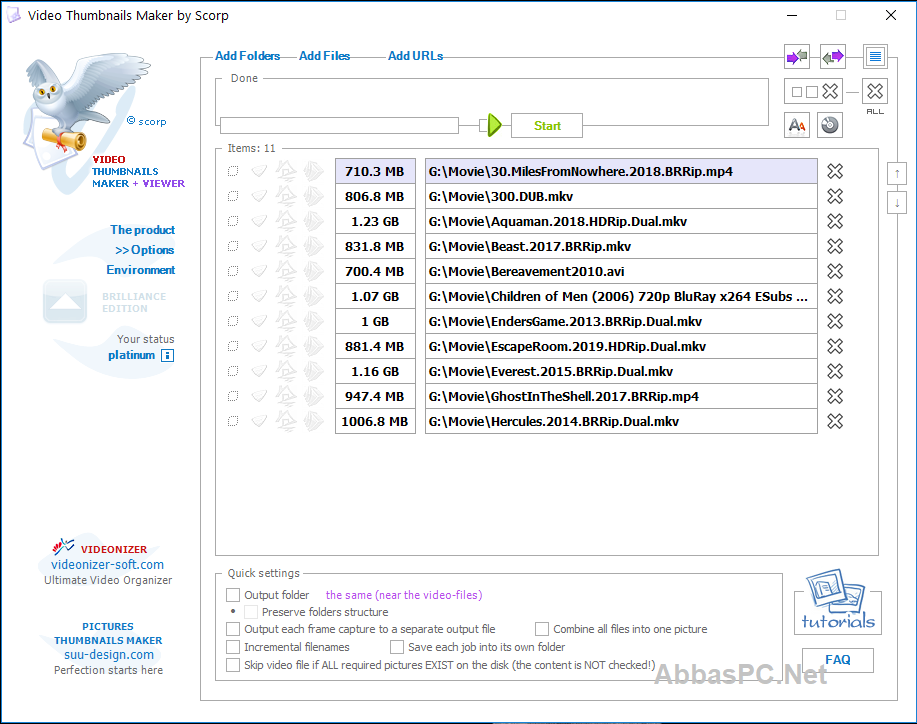Open Add Files tab

point(325,56)
